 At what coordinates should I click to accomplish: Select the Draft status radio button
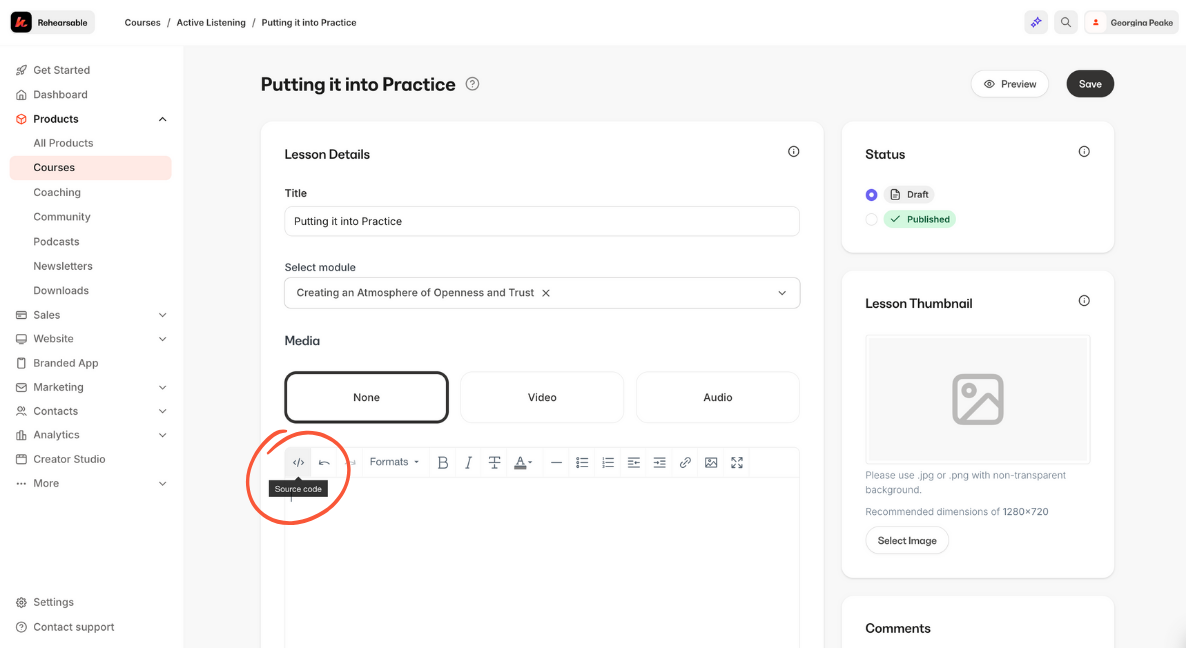point(872,195)
